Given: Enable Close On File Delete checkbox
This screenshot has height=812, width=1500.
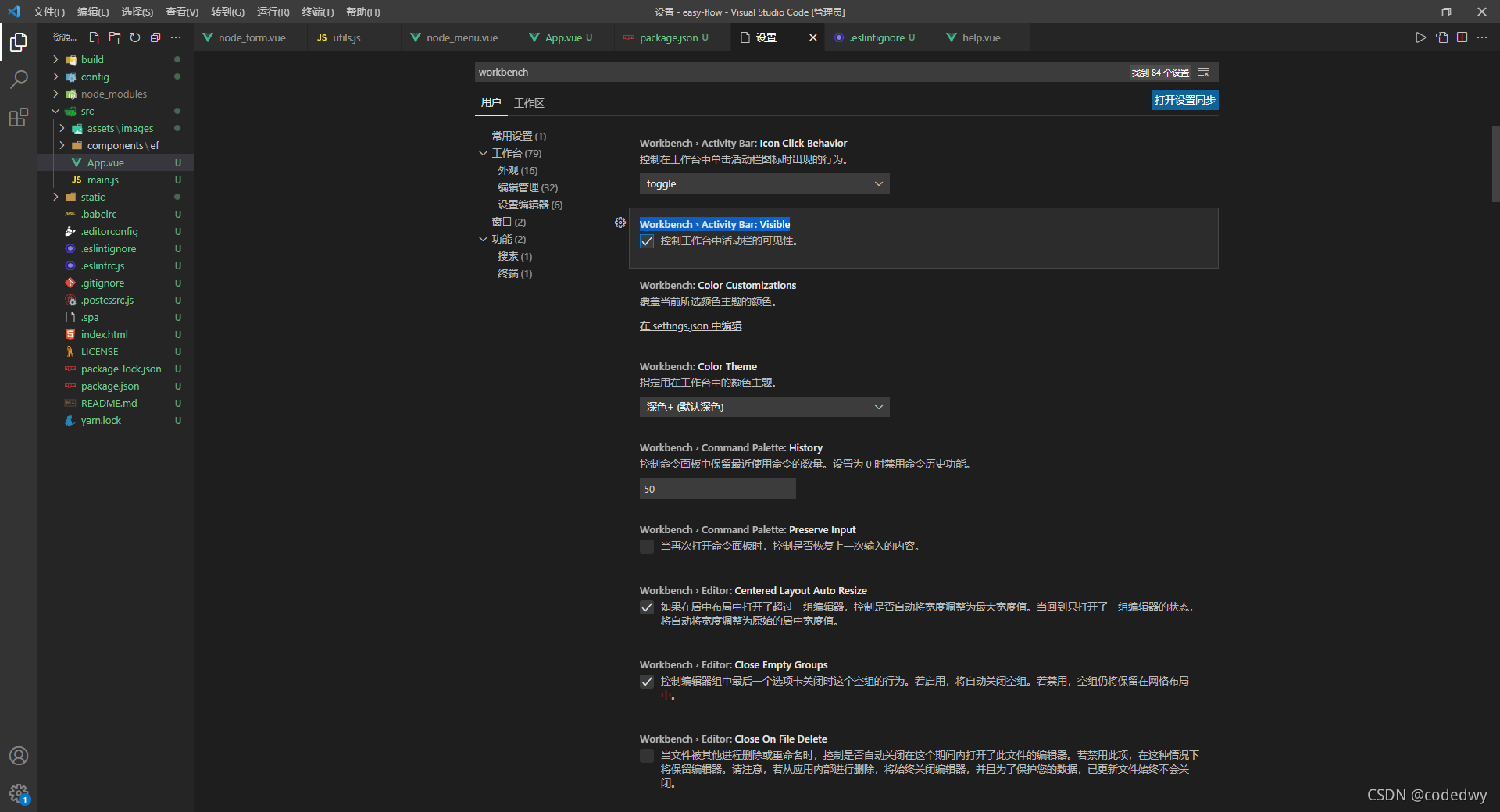Looking at the screenshot, I should [647, 756].
